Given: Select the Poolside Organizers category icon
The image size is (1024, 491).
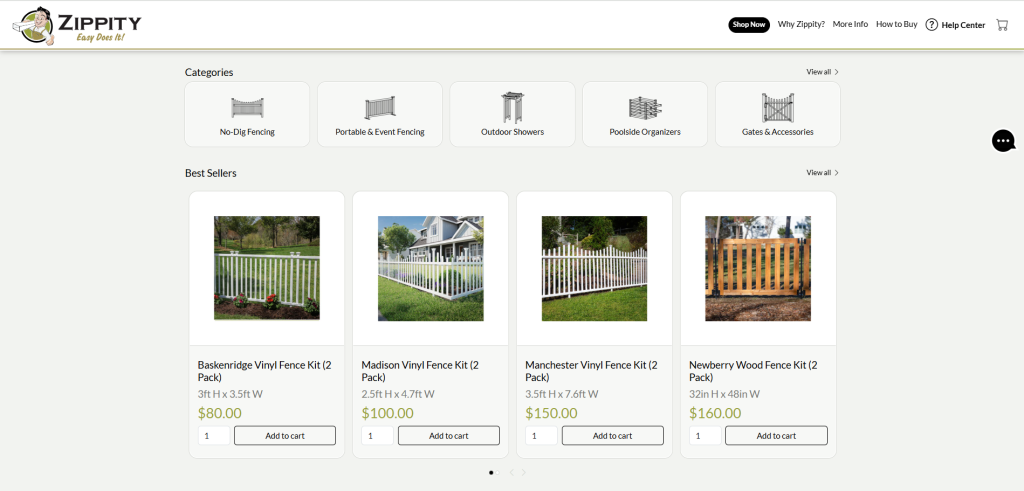Looking at the screenshot, I should (645, 108).
